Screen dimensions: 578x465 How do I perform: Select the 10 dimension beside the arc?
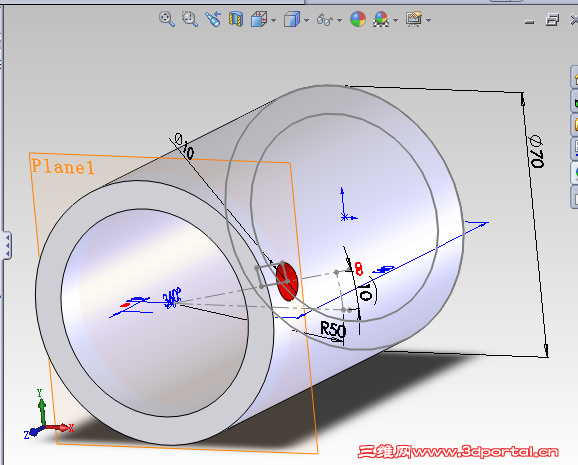[365, 292]
